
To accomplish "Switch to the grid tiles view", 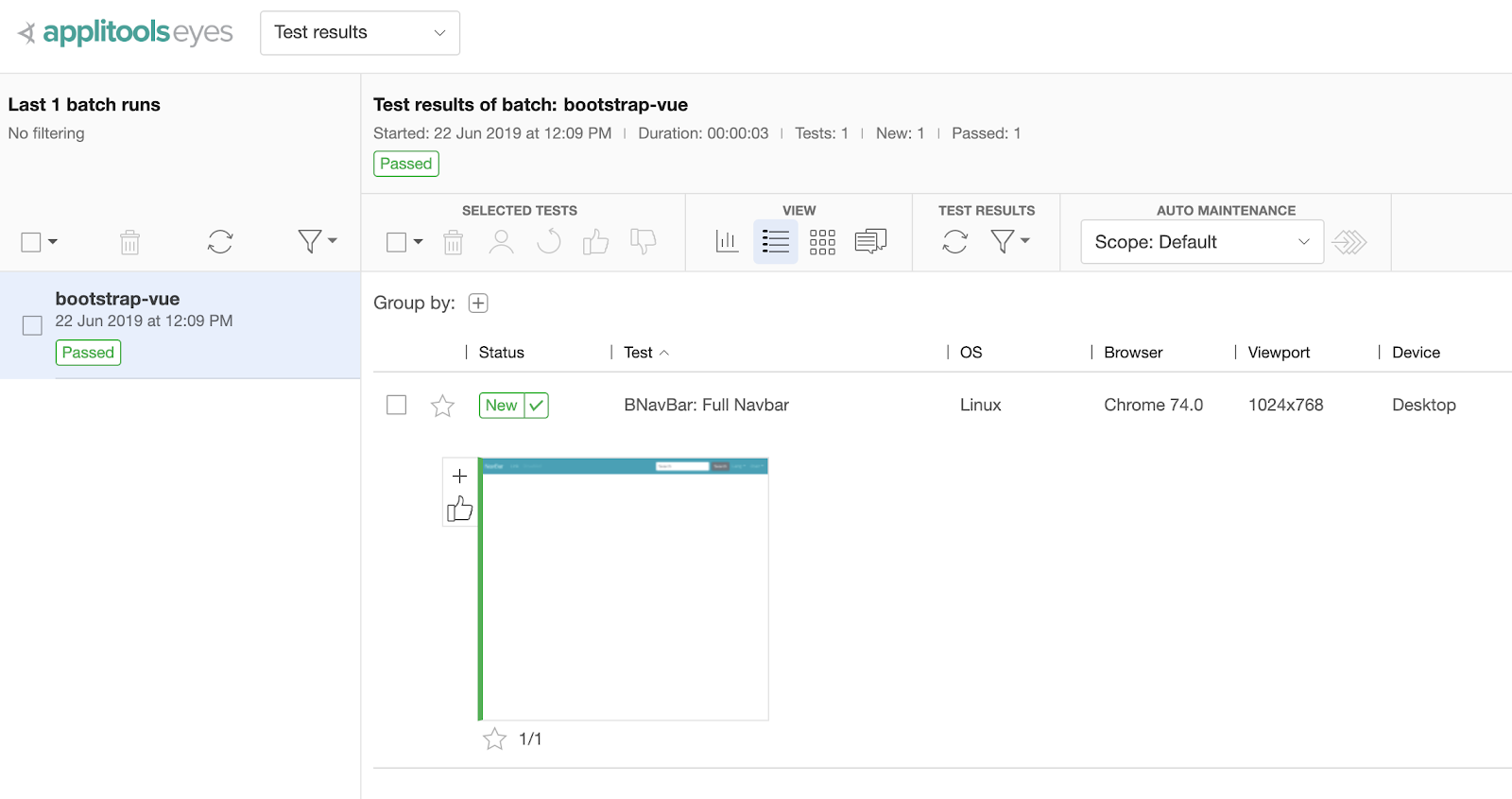I will click(x=822, y=242).
